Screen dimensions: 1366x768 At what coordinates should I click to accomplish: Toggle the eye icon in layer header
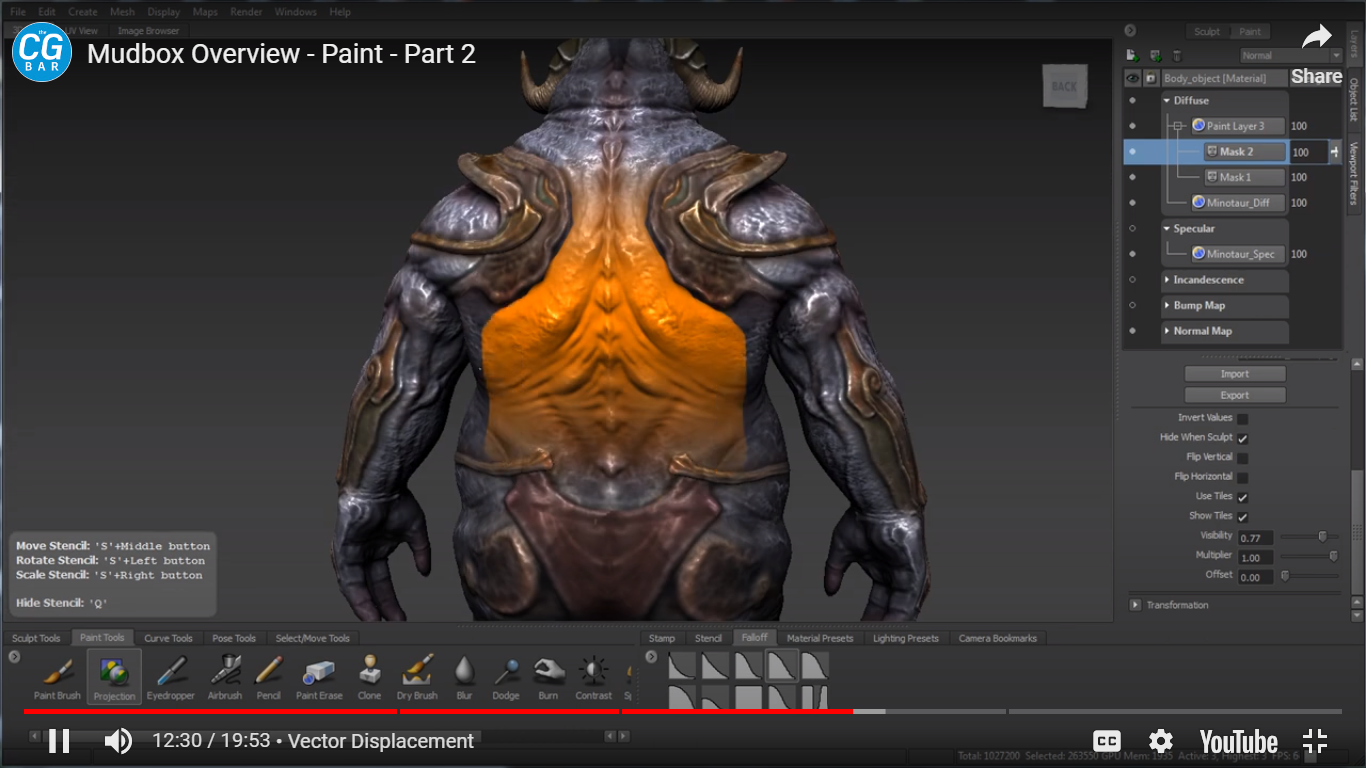tap(1133, 78)
